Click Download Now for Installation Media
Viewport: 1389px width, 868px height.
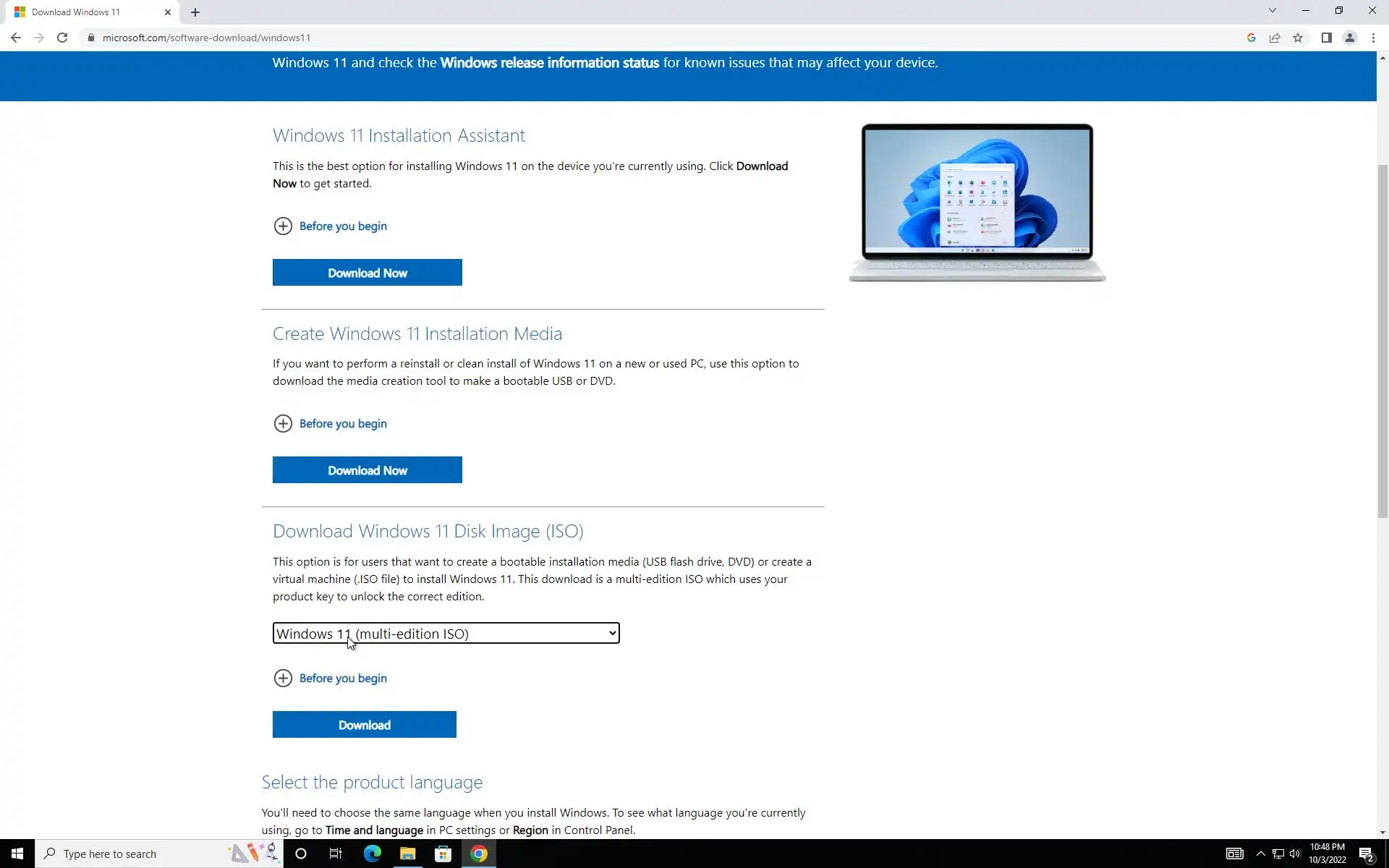(367, 470)
